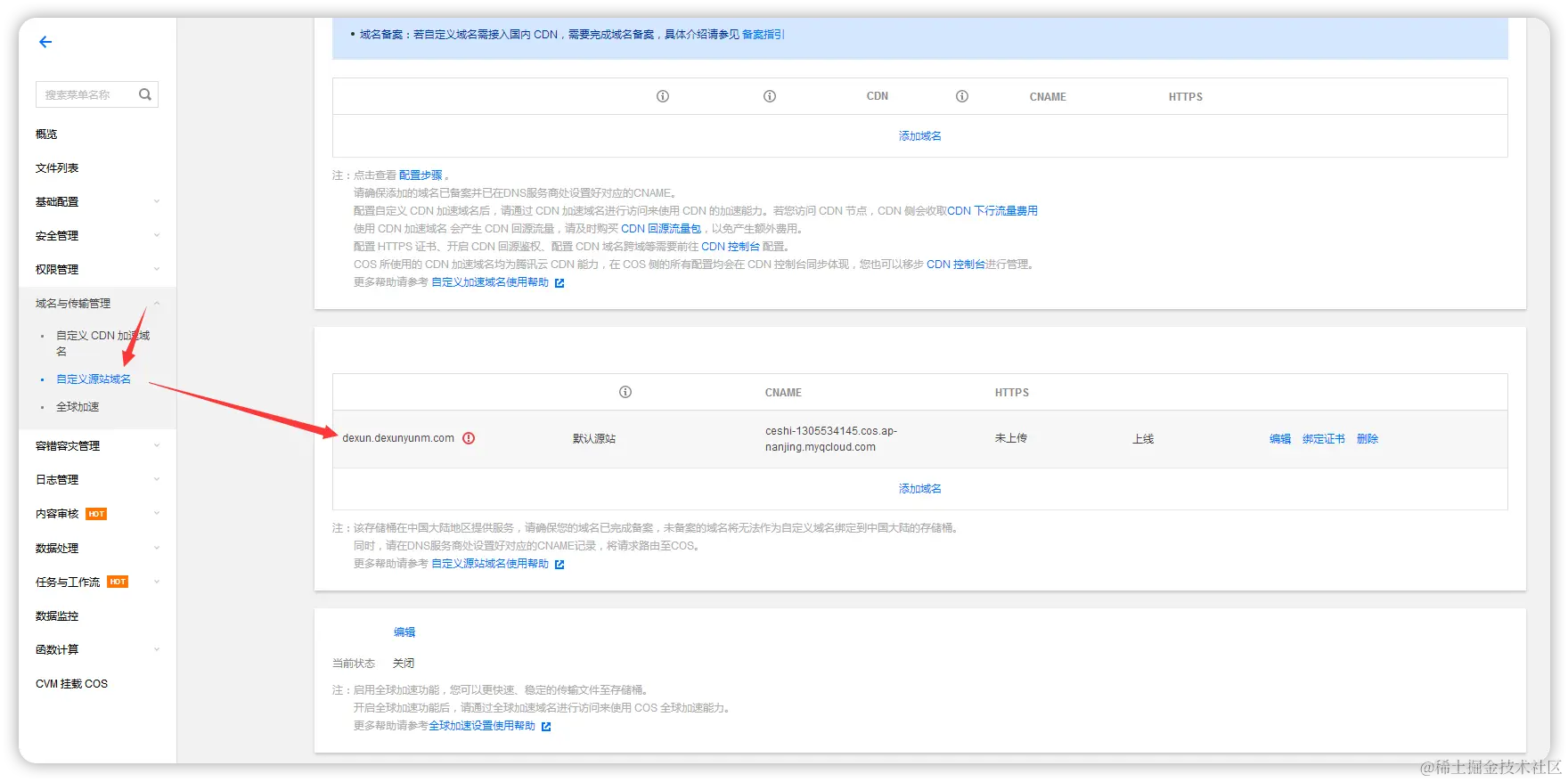Click 删除 for the dexun.dexunyunm.com domain
The height and width of the screenshot is (782, 1568).
coord(1368,439)
